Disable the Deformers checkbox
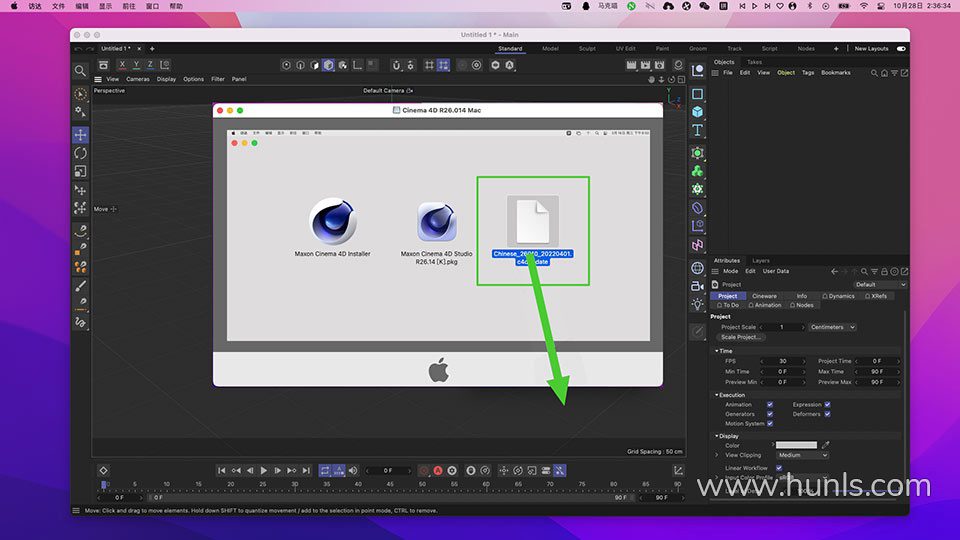Screen dimensions: 960x540 point(827,414)
